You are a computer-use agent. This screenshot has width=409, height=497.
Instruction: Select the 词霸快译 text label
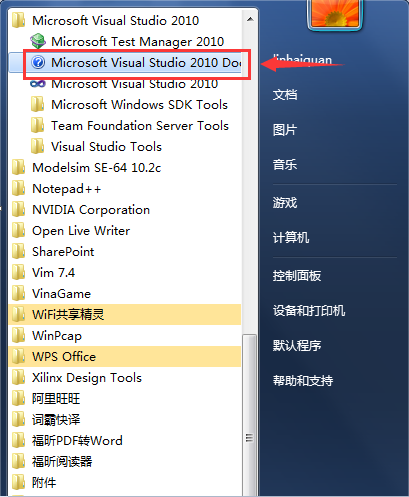pos(56,420)
